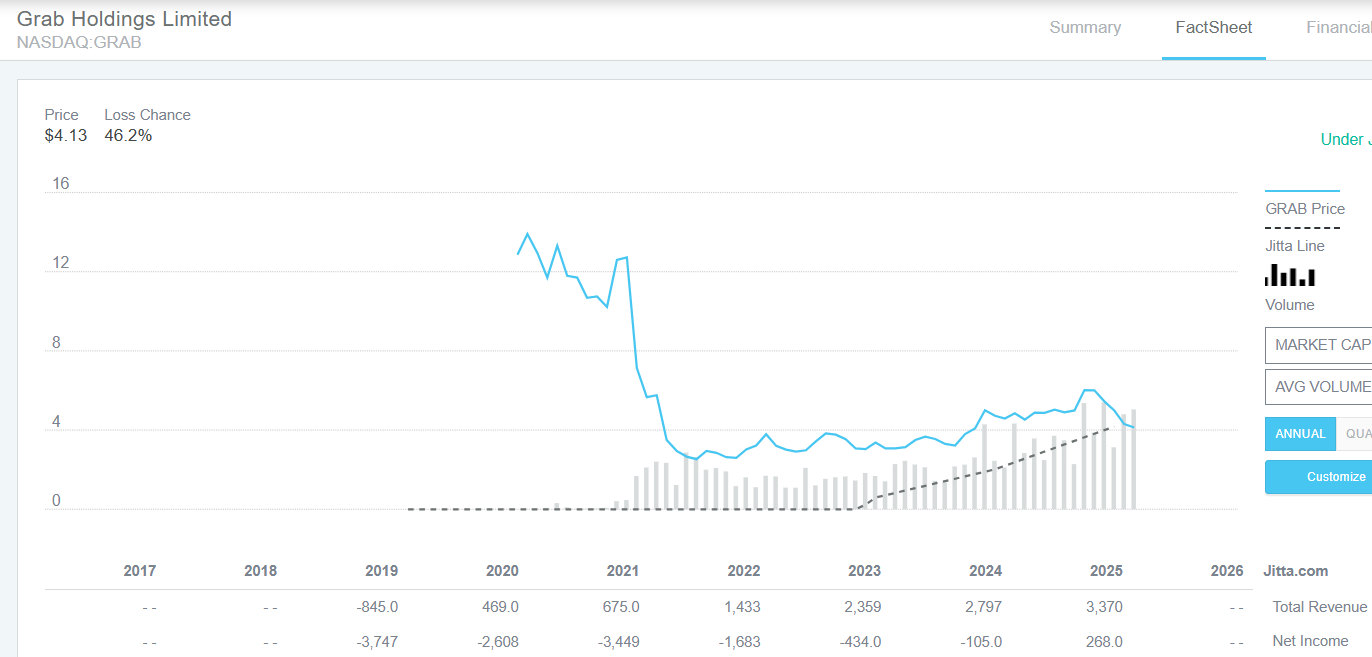Select the 2017 year column header
Viewport: 1372px width, 657px height.
click(x=140, y=571)
